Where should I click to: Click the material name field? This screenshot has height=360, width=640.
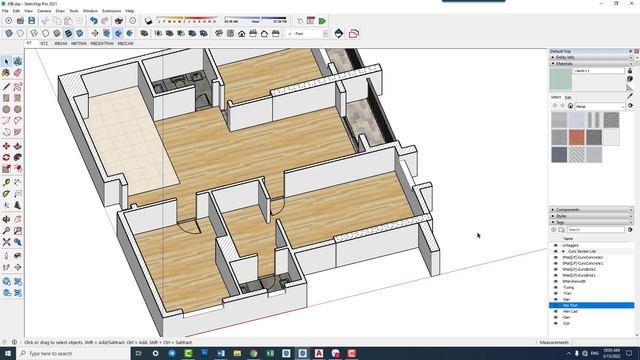(x=599, y=71)
